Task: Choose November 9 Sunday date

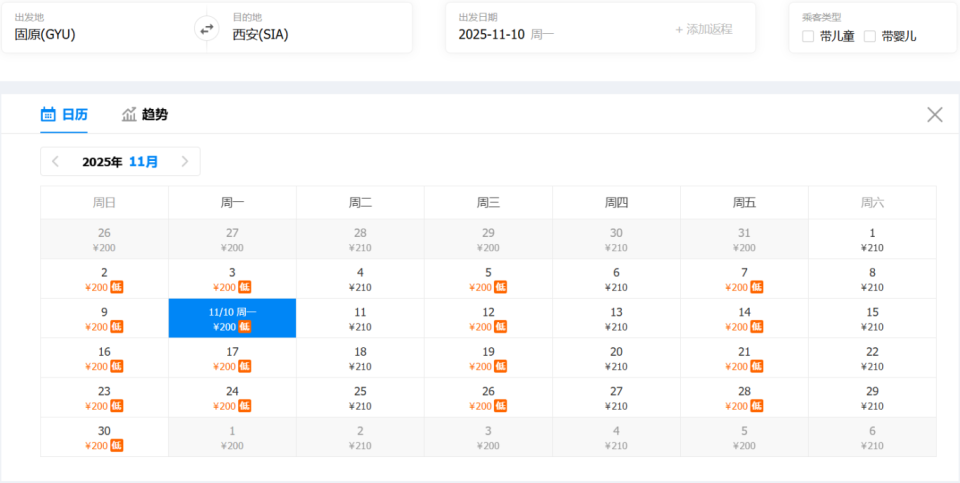Action: pos(105,318)
